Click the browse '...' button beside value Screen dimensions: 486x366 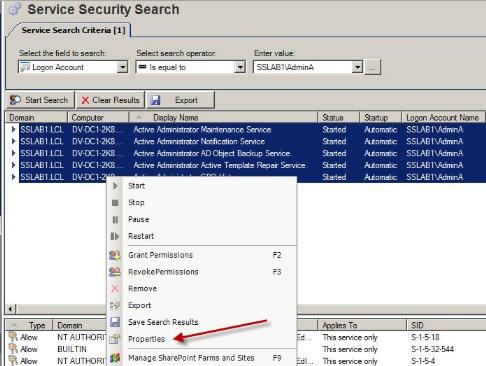(373, 67)
